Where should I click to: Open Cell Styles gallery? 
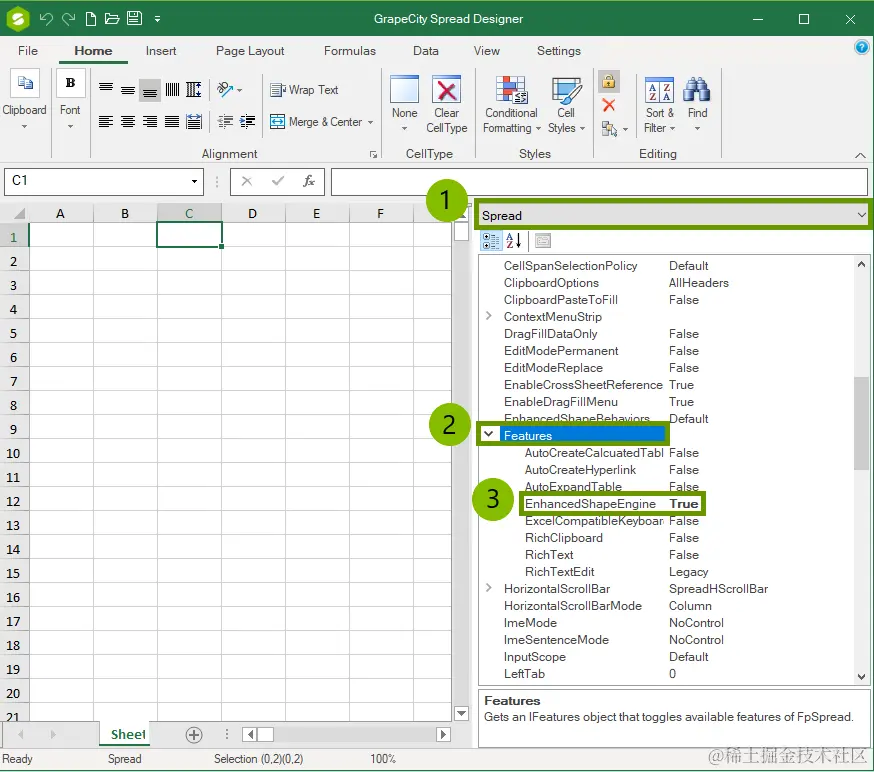point(566,105)
